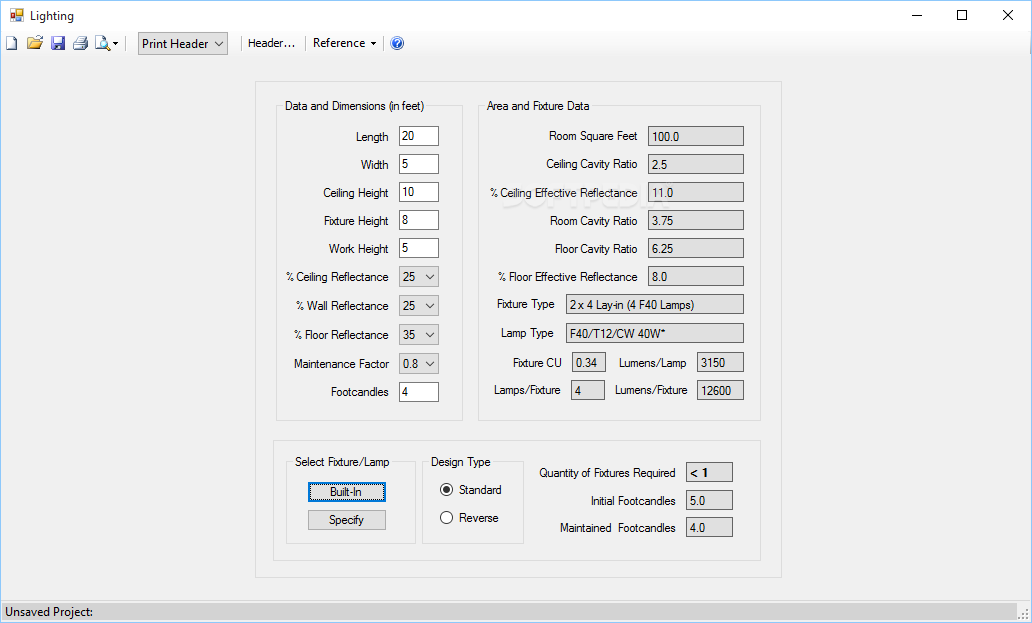Image resolution: width=1032 pixels, height=623 pixels.
Task: Click the Ceiling Height input field
Action: (x=419, y=192)
